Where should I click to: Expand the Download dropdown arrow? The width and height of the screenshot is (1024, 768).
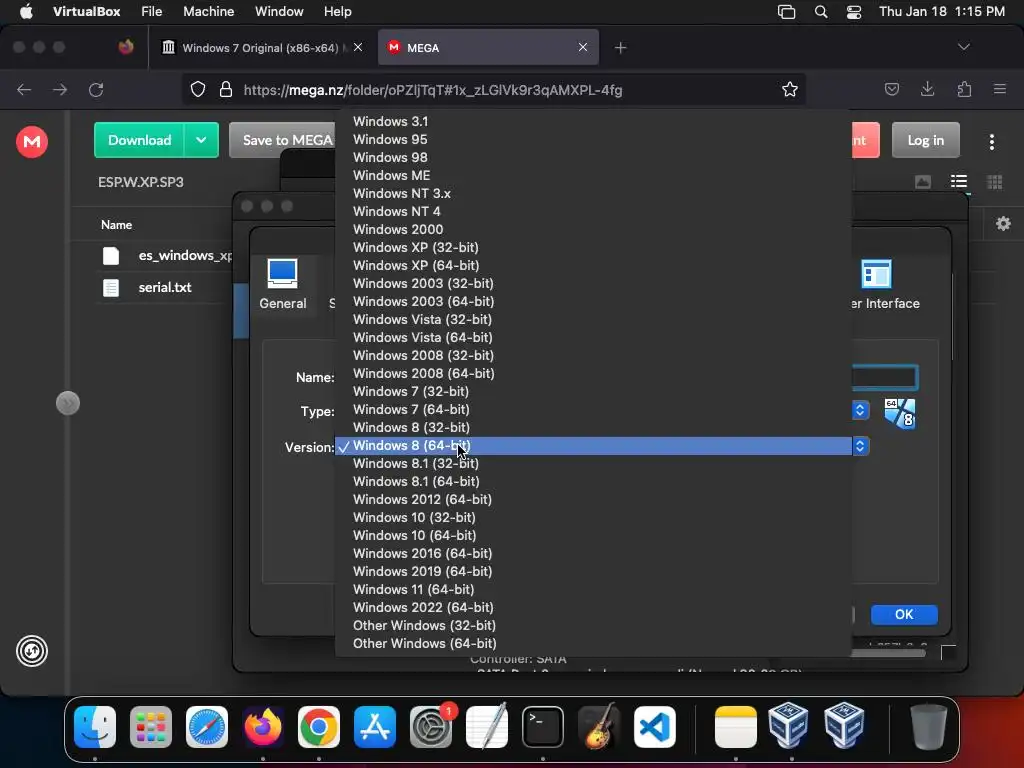(201, 140)
